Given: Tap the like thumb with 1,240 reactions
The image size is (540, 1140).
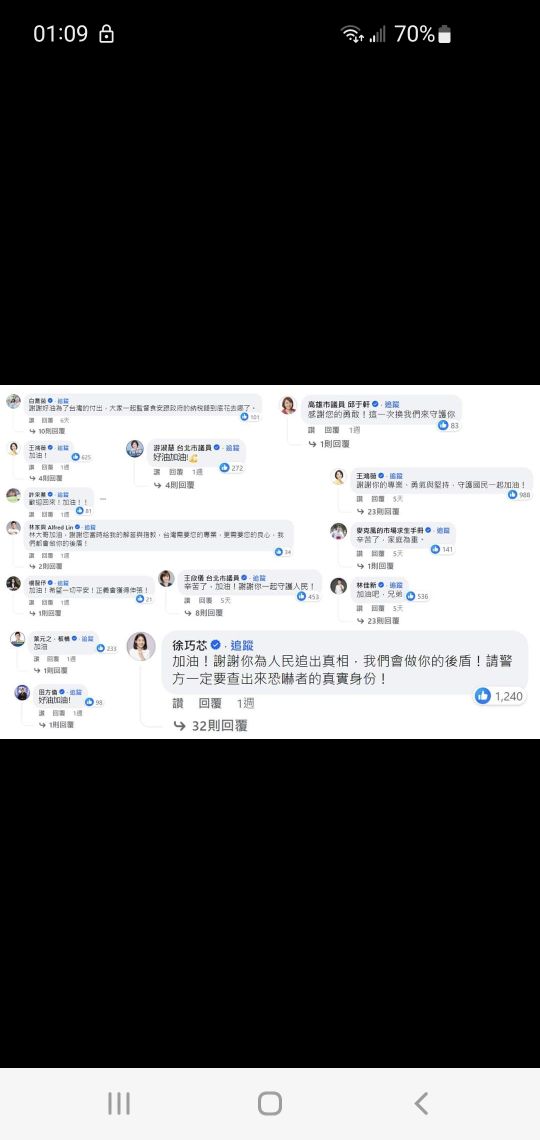Looking at the screenshot, I should [483, 696].
